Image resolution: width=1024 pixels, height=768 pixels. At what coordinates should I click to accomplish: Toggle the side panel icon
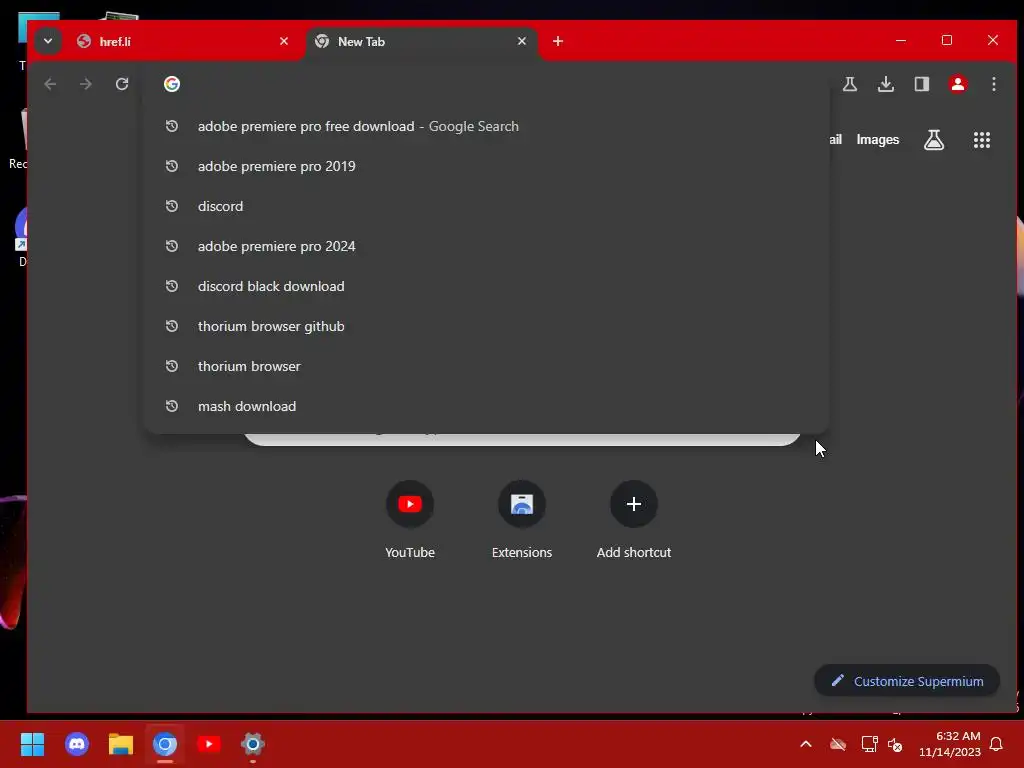click(x=921, y=84)
